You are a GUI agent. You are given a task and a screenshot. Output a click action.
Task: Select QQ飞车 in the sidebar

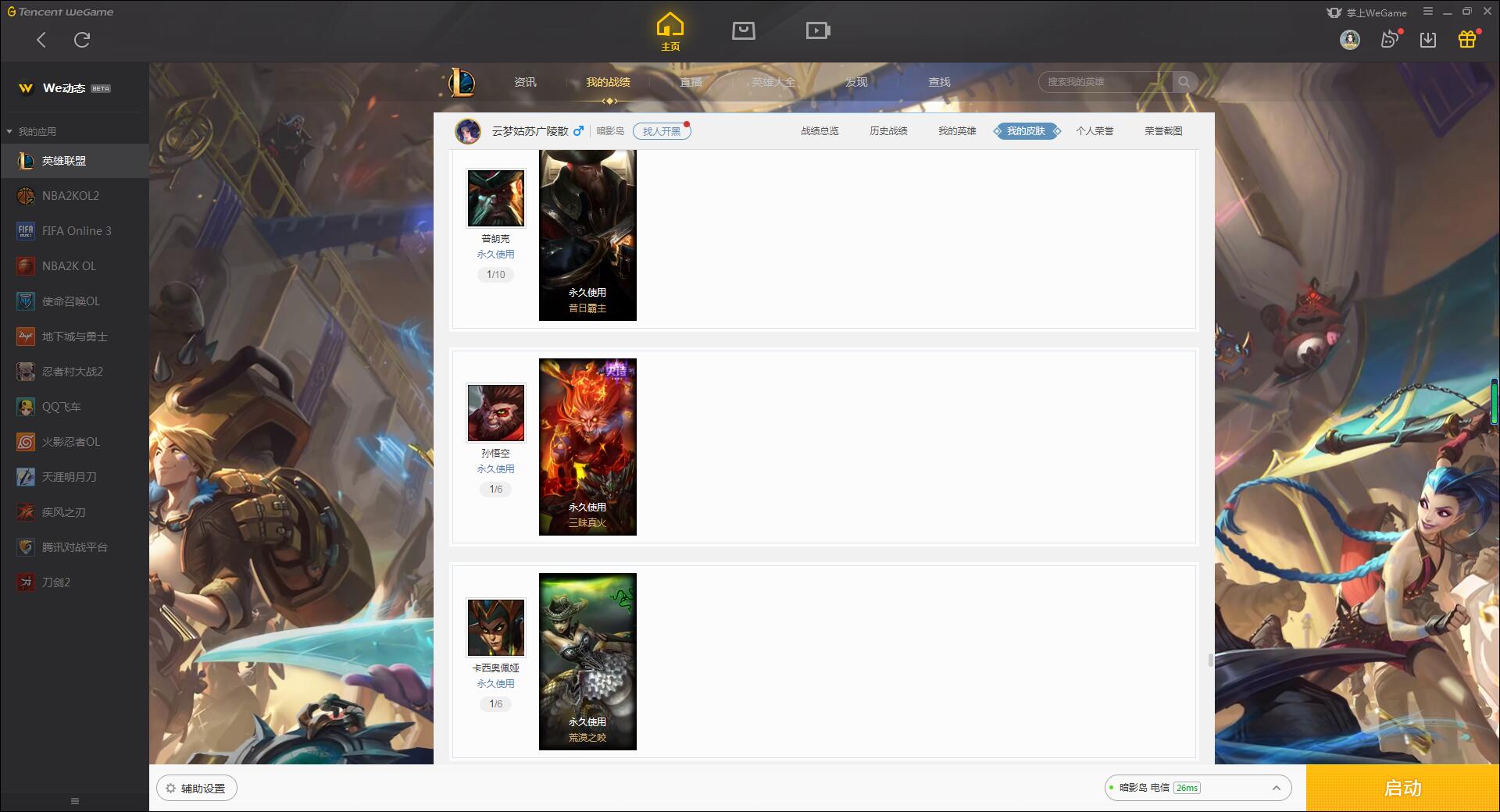(74, 407)
